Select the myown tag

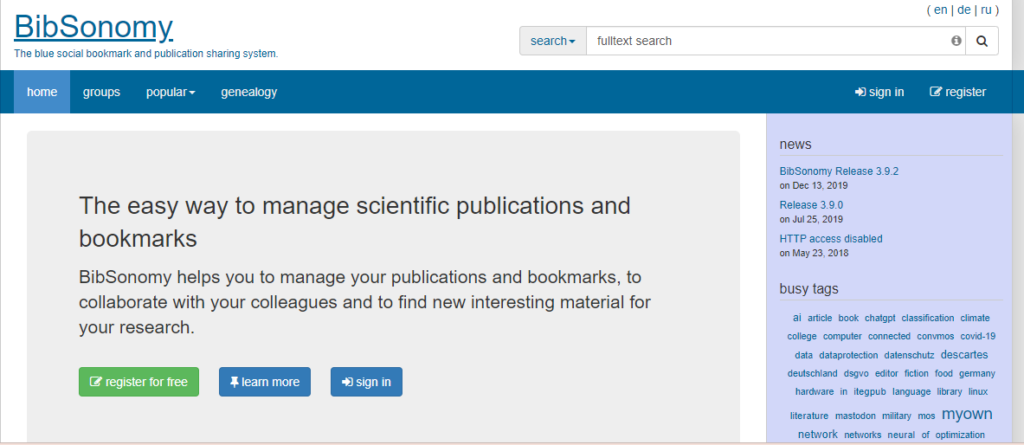[x=967, y=414]
